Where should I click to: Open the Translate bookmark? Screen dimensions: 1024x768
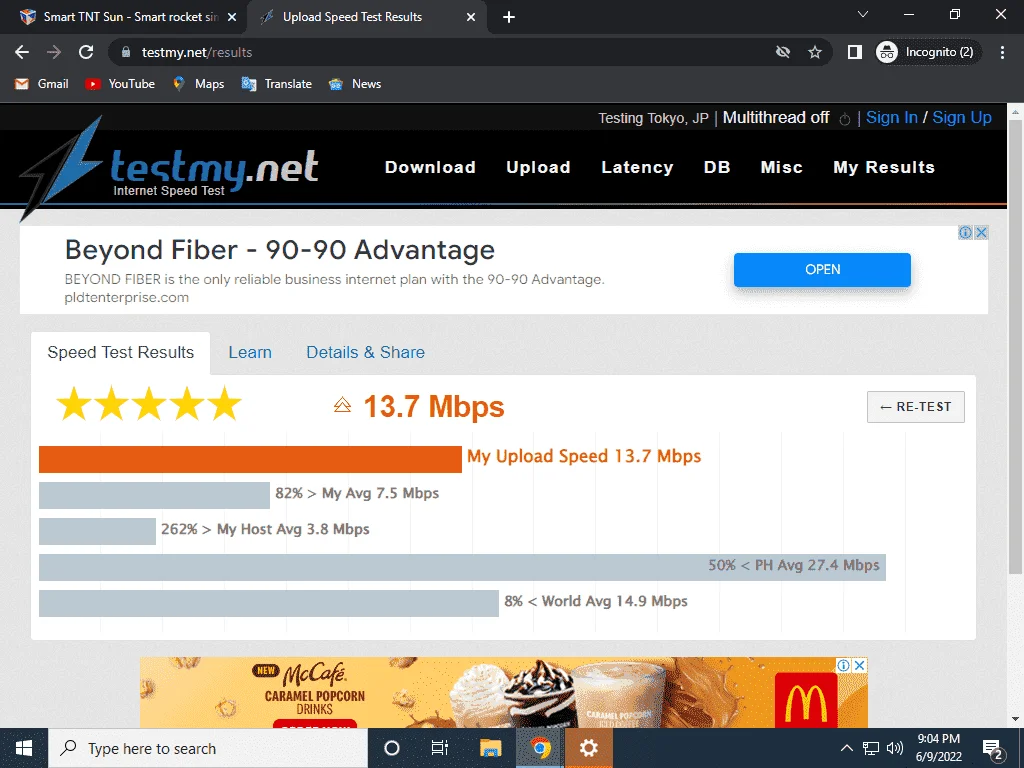pos(276,84)
